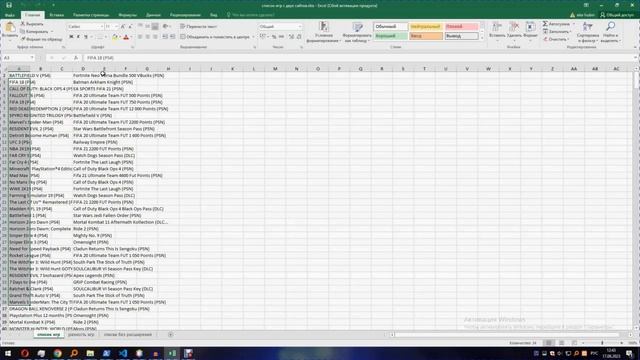Click AutoSum (Автосумма) sigma icon
The height and width of the screenshot is (360, 640).
click(x=545, y=24)
